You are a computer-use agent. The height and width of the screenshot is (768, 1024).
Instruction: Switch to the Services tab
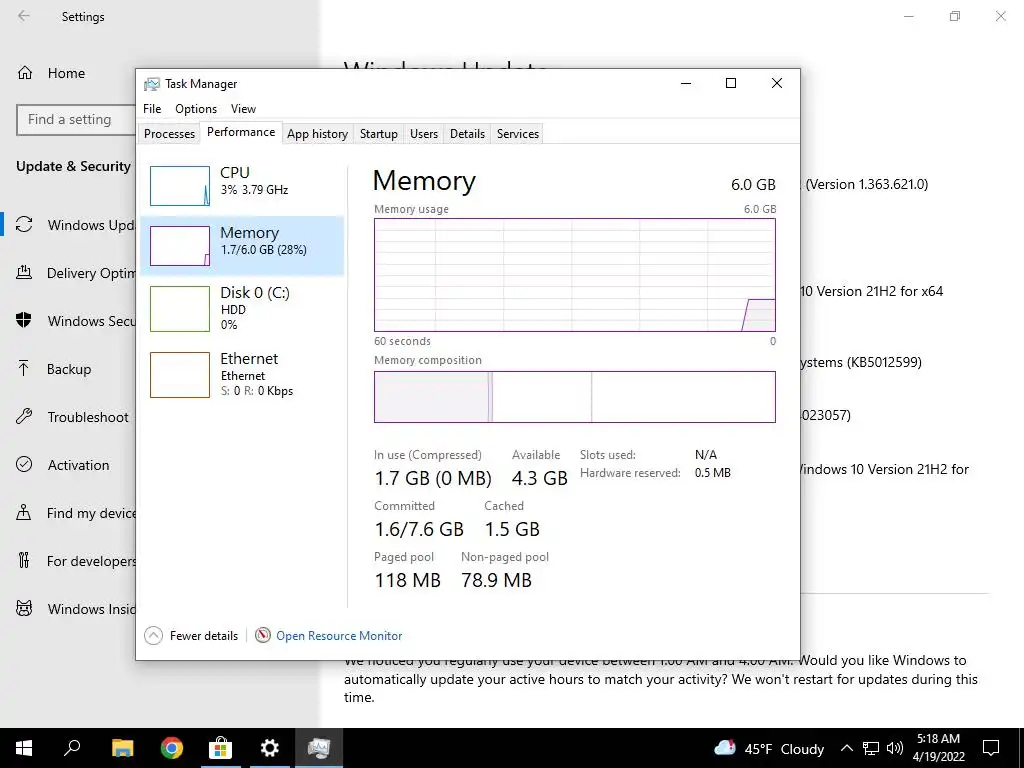tap(518, 134)
